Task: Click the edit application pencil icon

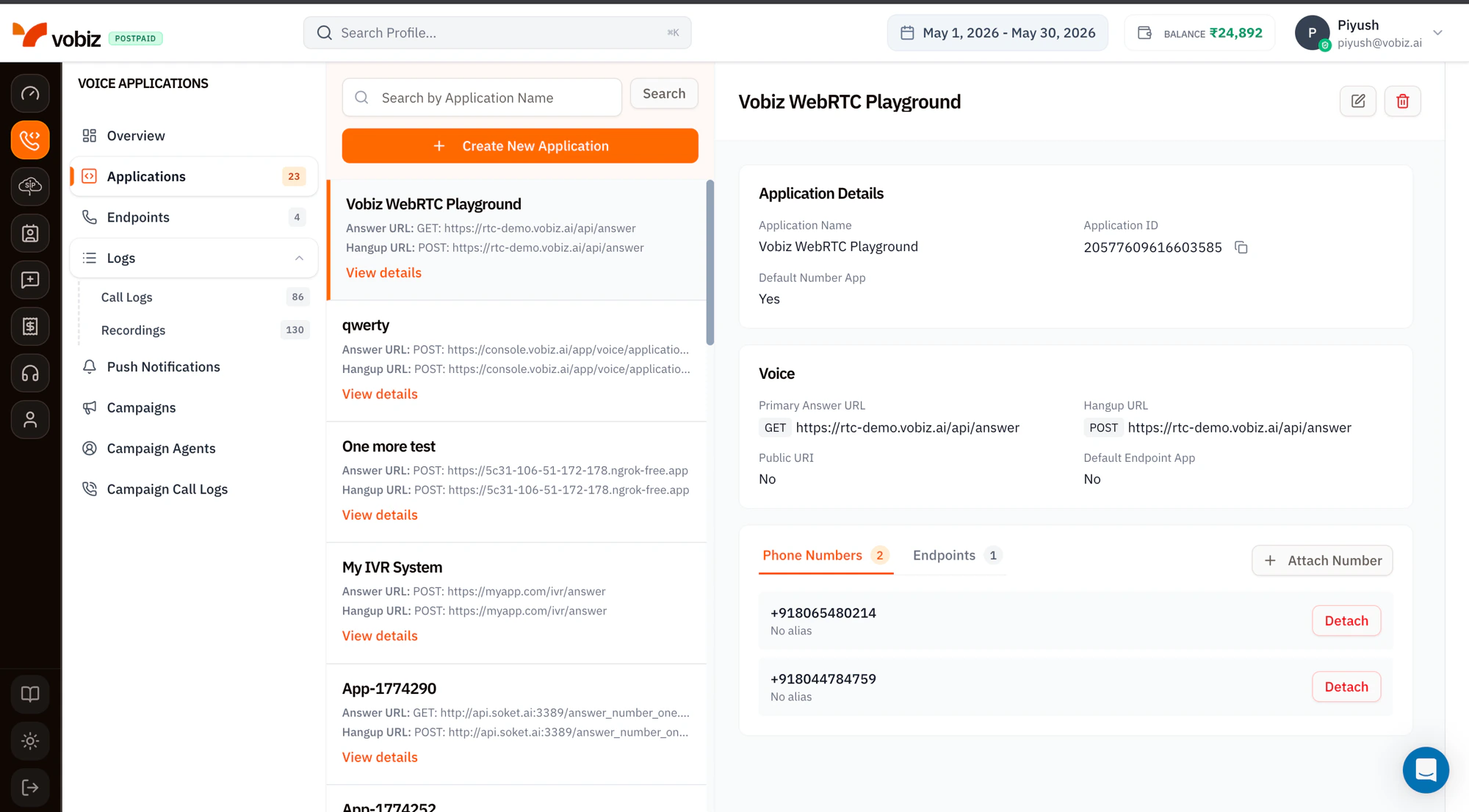Action: click(1358, 101)
